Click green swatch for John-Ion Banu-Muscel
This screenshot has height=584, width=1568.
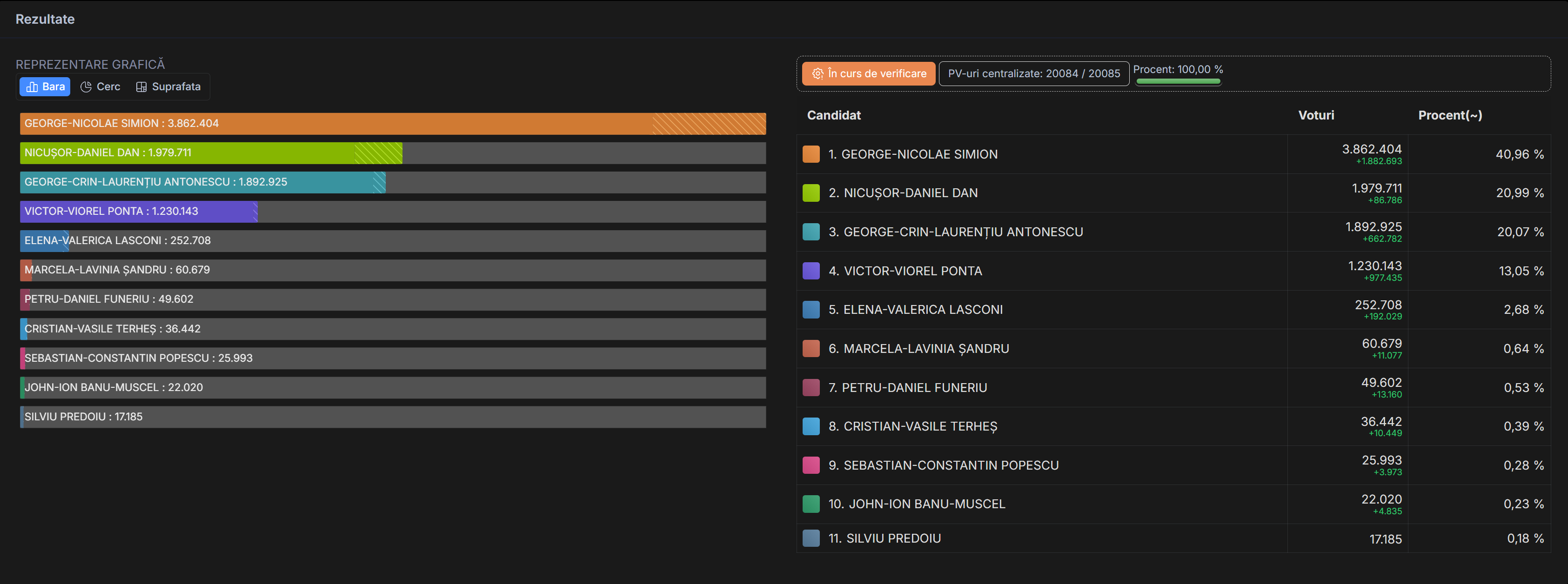[x=811, y=504]
